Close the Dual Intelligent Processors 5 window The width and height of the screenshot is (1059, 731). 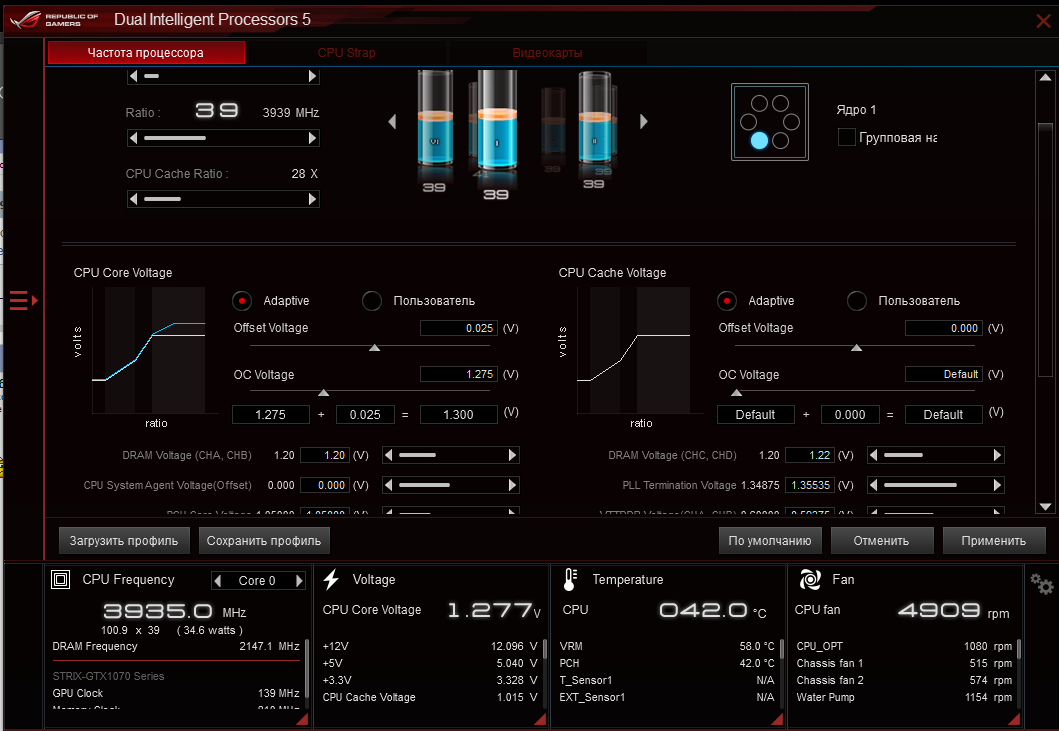(x=1043, y=21)
